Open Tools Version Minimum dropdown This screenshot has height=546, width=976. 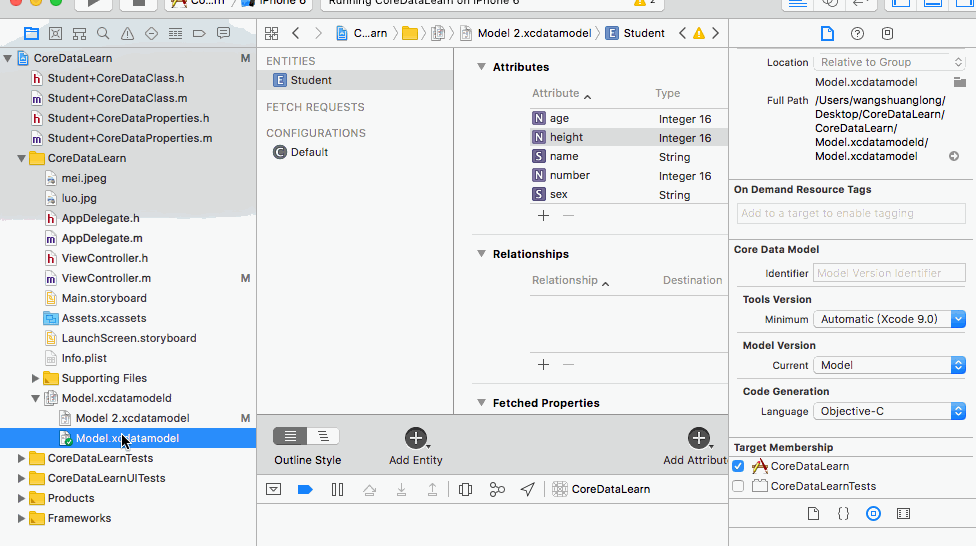click(889, 319)
